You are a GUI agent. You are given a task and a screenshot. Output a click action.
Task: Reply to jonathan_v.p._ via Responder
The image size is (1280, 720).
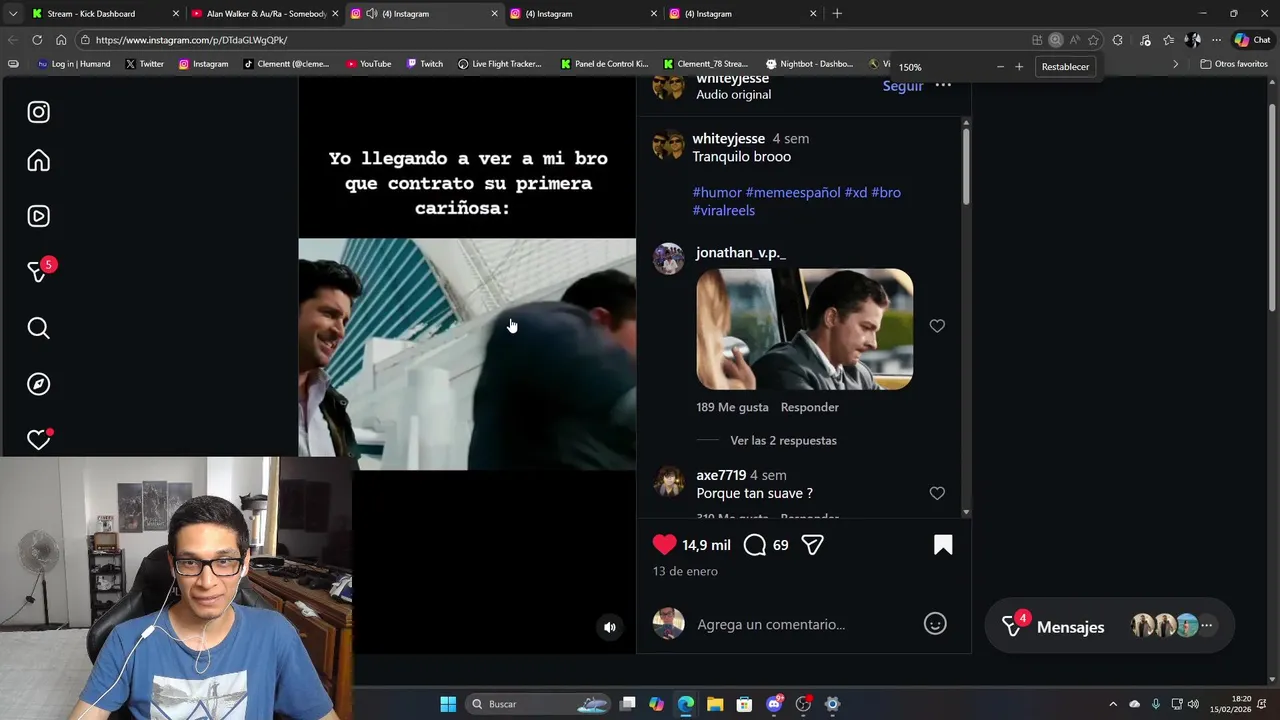tap(810, 407)
